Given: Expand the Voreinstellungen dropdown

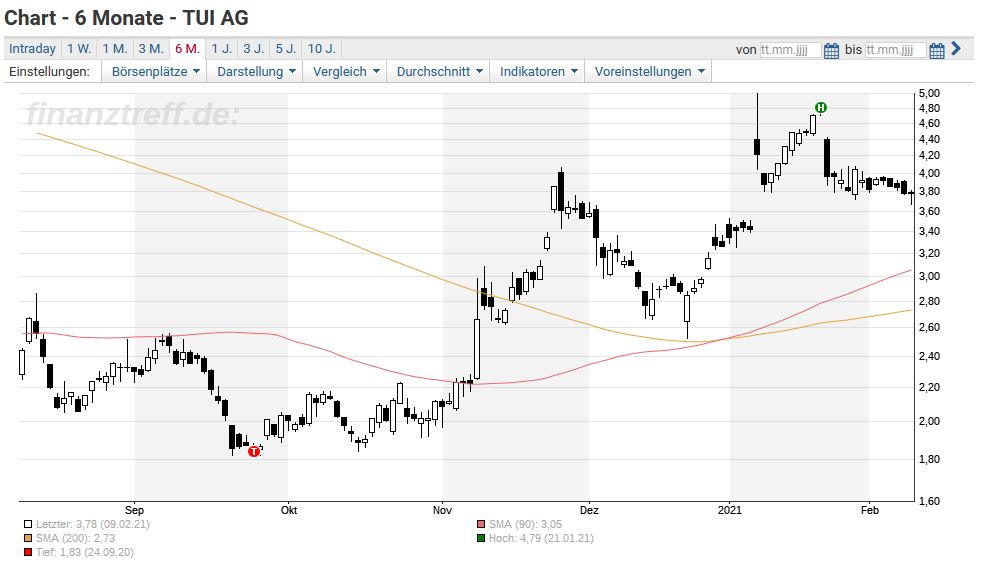Looking at the screenshot, I should [x=649, y=72].
